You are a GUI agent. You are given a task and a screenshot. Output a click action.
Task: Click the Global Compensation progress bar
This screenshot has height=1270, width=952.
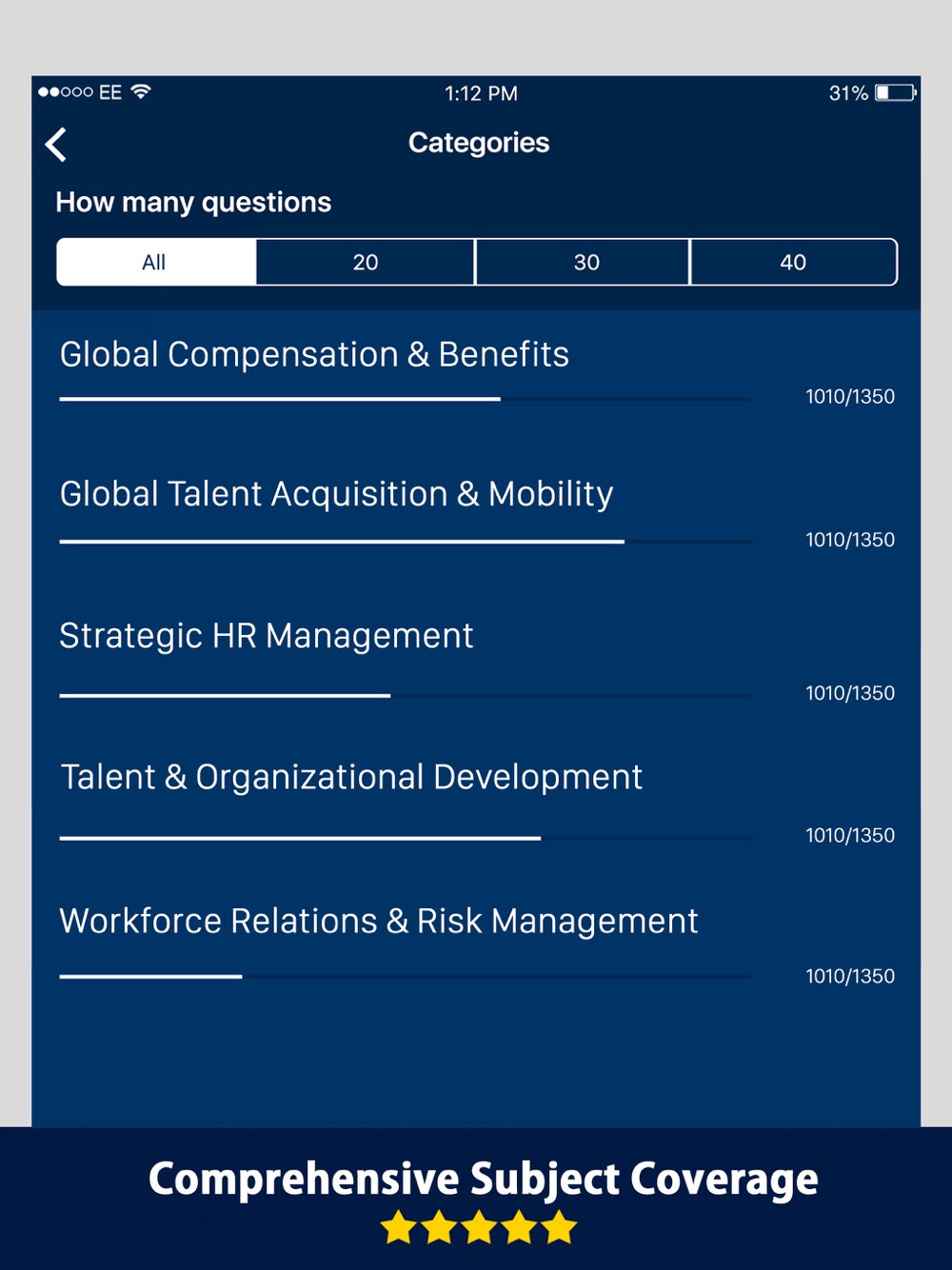[406, 399]
